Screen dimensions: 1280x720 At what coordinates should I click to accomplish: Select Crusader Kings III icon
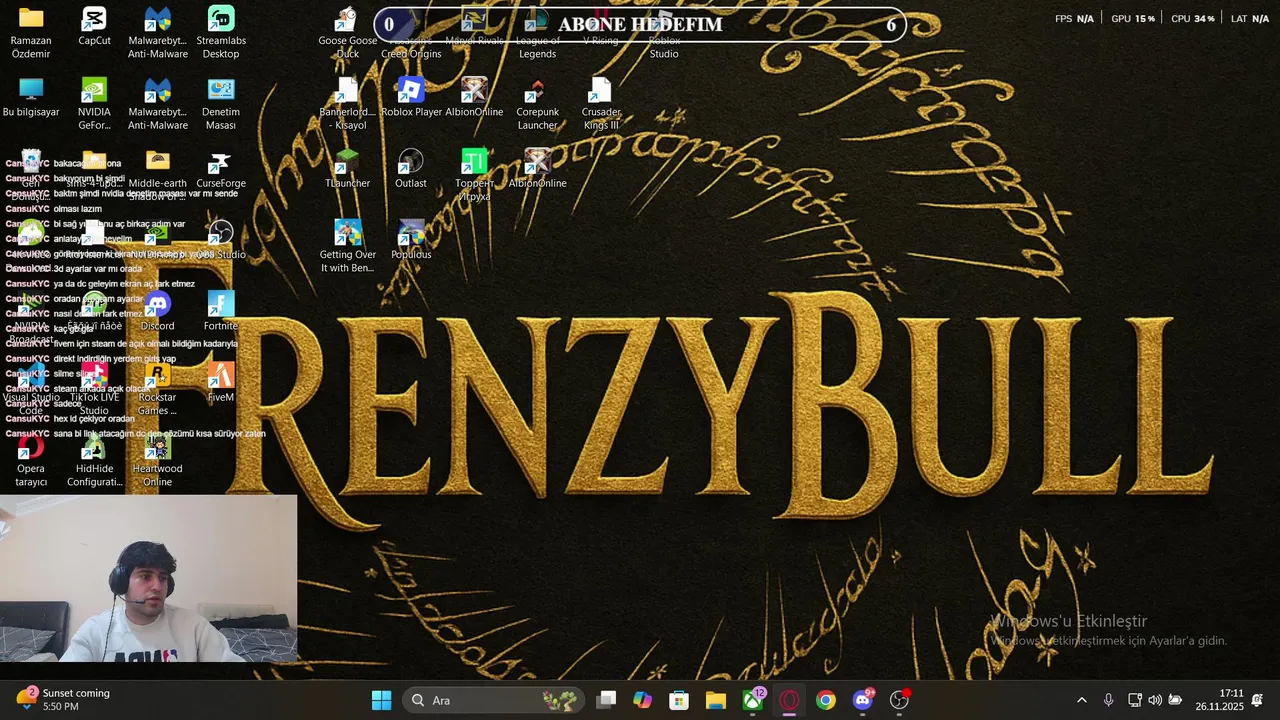point(601,104)
